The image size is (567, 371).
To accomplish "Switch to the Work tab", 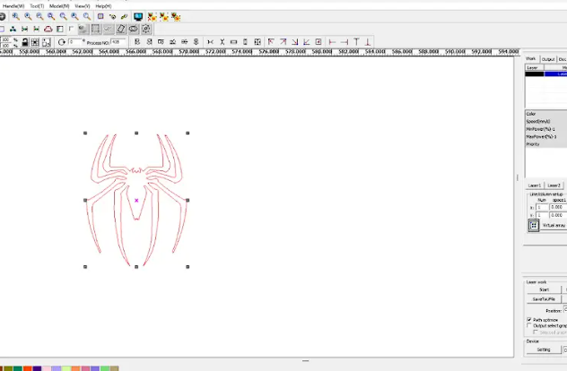I will pos(531,59).
